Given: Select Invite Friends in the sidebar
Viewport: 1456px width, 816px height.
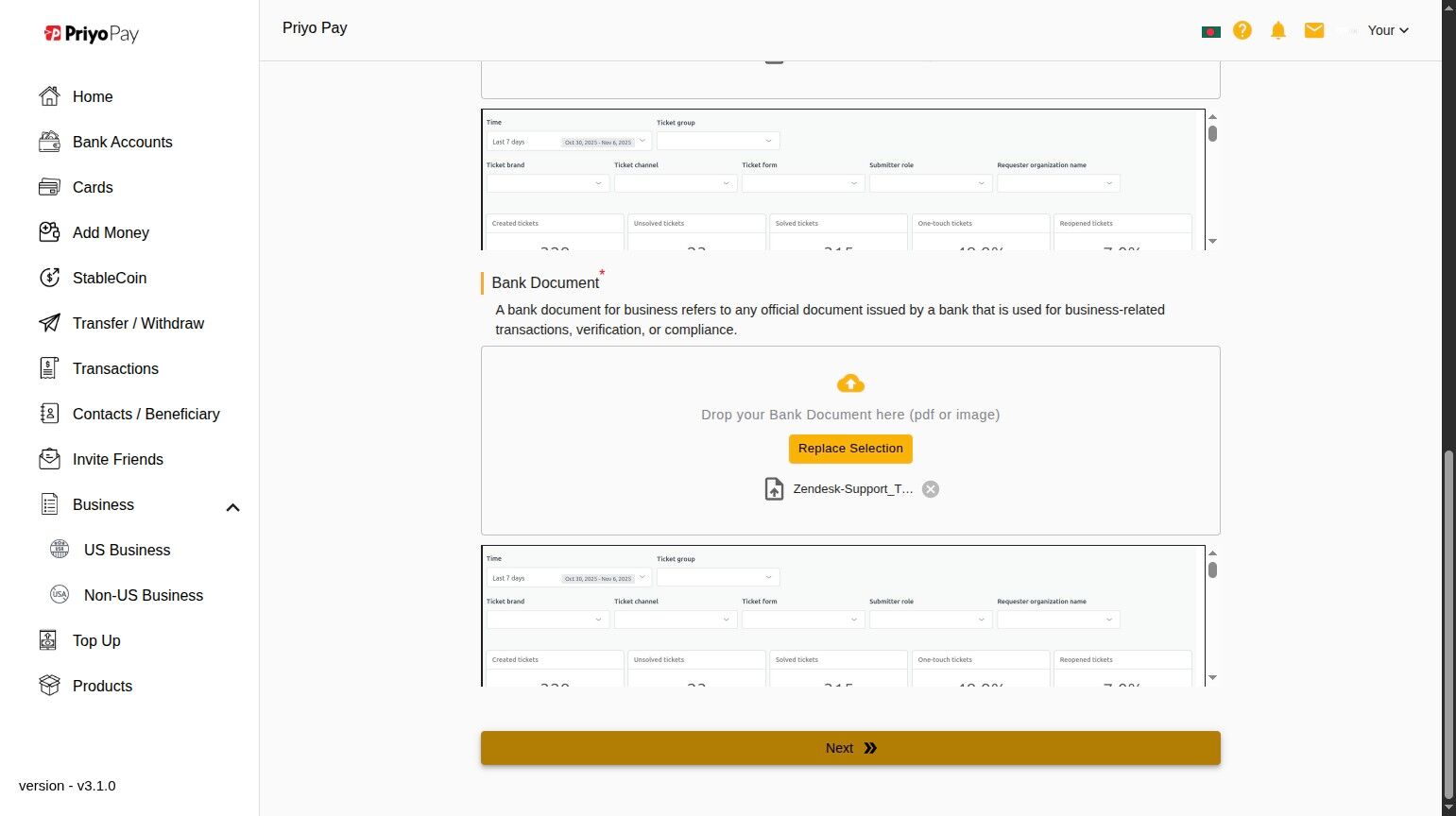Looking at the screenshot, I should click(118, 459).
